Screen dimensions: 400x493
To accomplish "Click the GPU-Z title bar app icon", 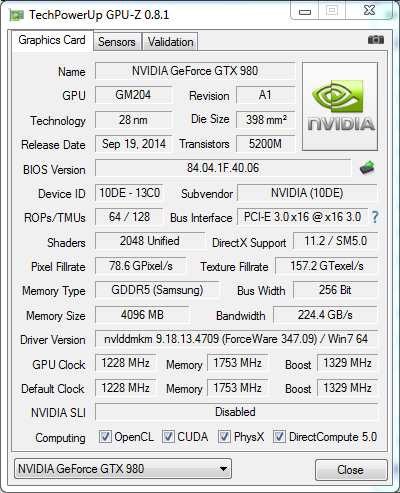I will (16, 15).
